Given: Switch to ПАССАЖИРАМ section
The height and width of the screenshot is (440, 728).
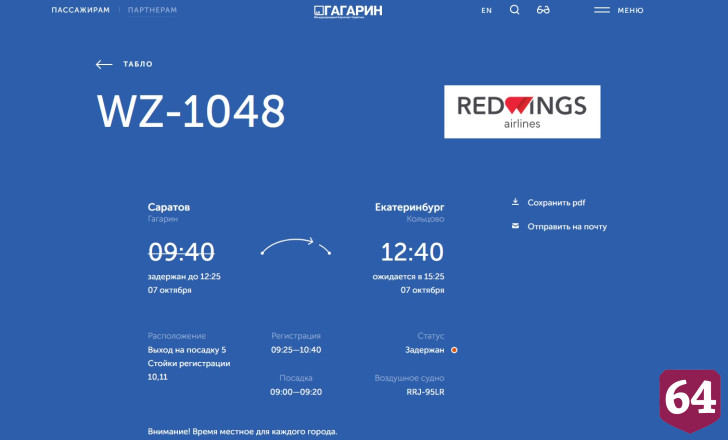Looking at the screenshot, I should (80, 10).
